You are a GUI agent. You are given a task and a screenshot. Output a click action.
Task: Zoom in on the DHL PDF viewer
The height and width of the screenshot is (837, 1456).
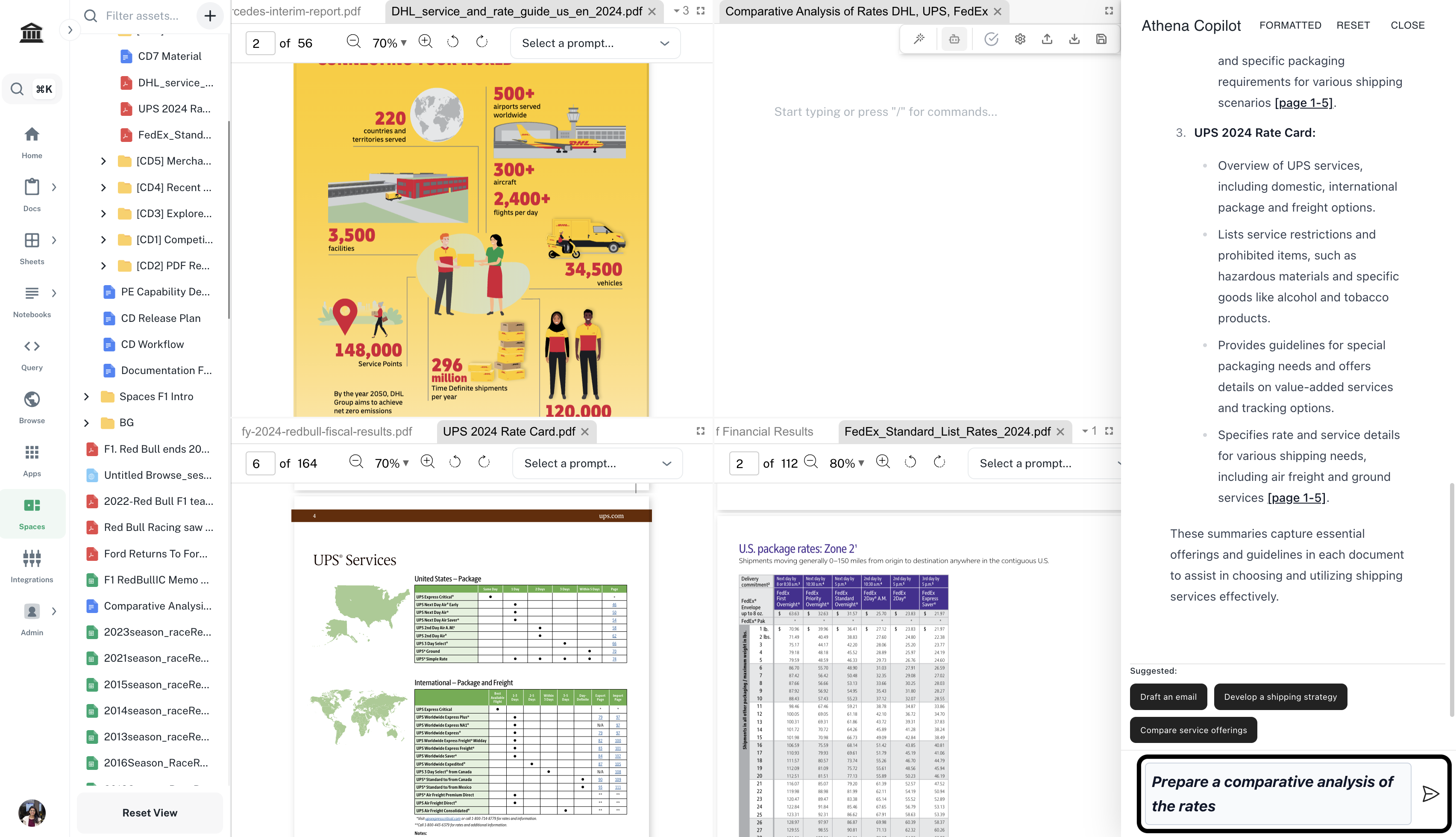click(426, 41)
